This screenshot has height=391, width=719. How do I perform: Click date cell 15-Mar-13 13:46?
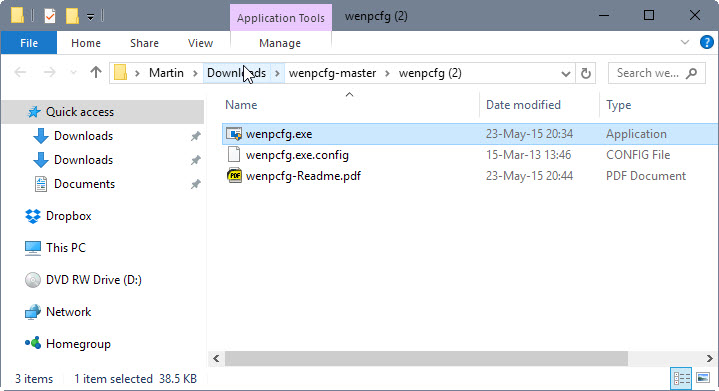tap(528, 155)
